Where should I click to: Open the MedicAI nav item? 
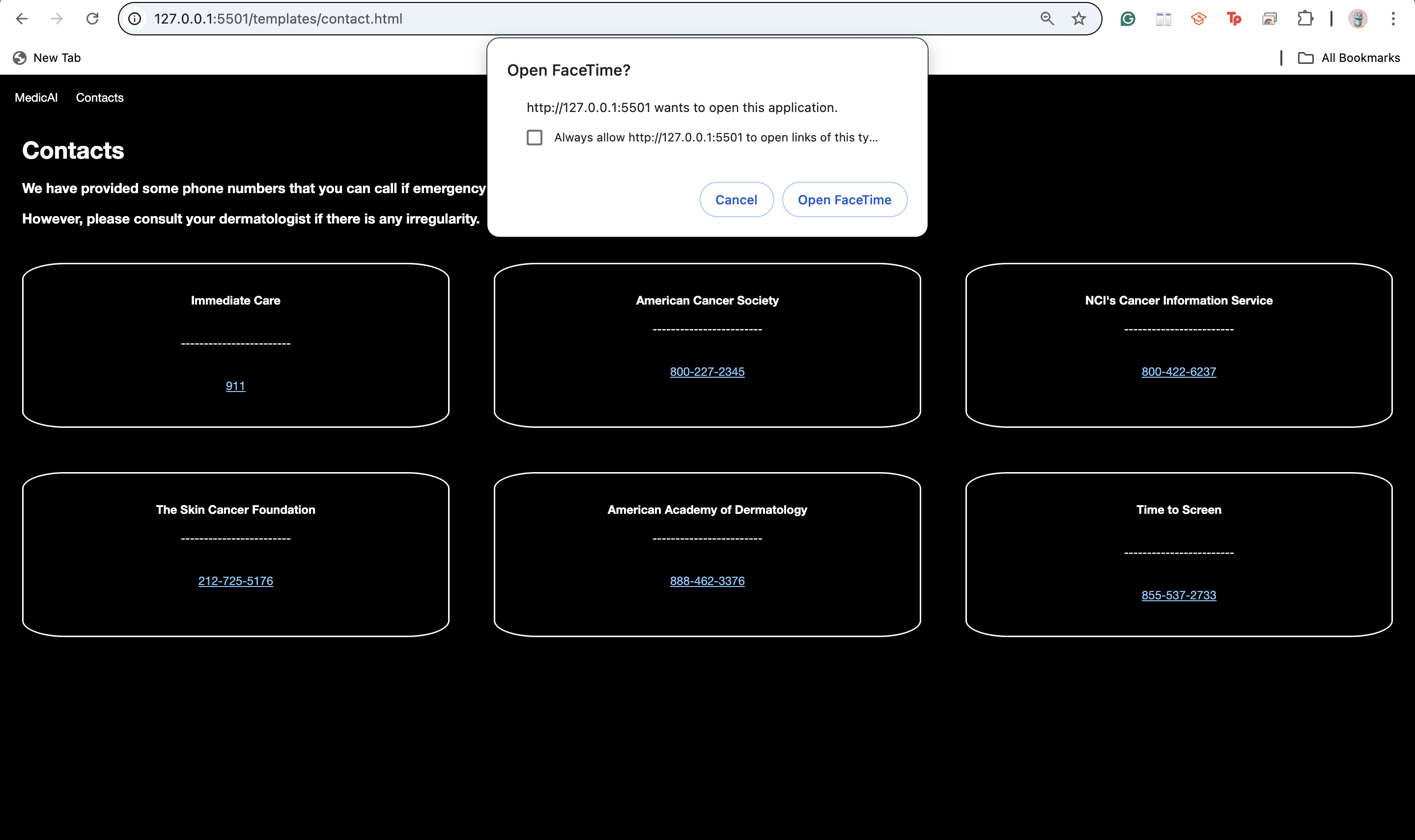tap(36, 97)
